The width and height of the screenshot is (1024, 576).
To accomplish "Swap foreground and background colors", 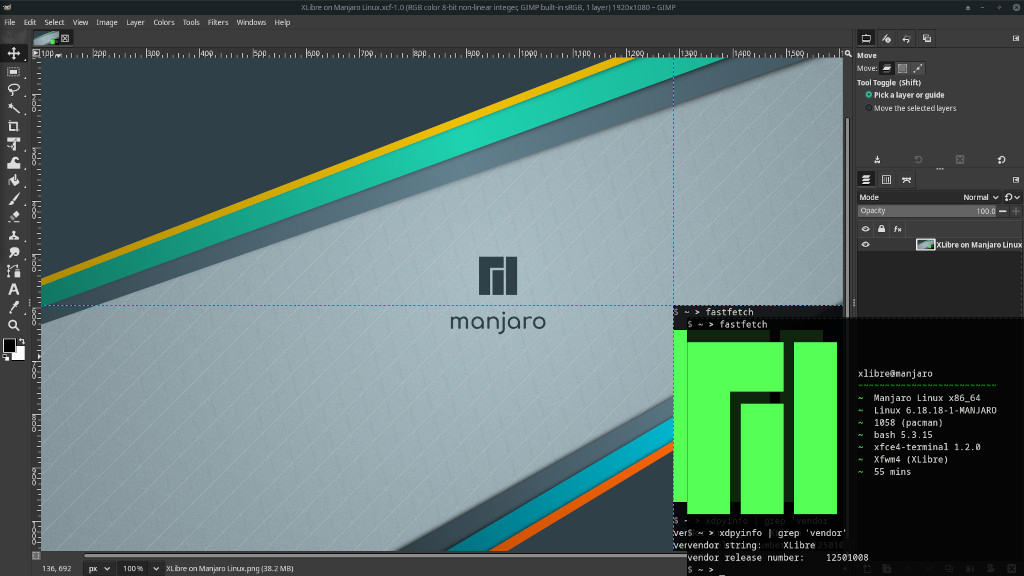I will tap(22, 342).
